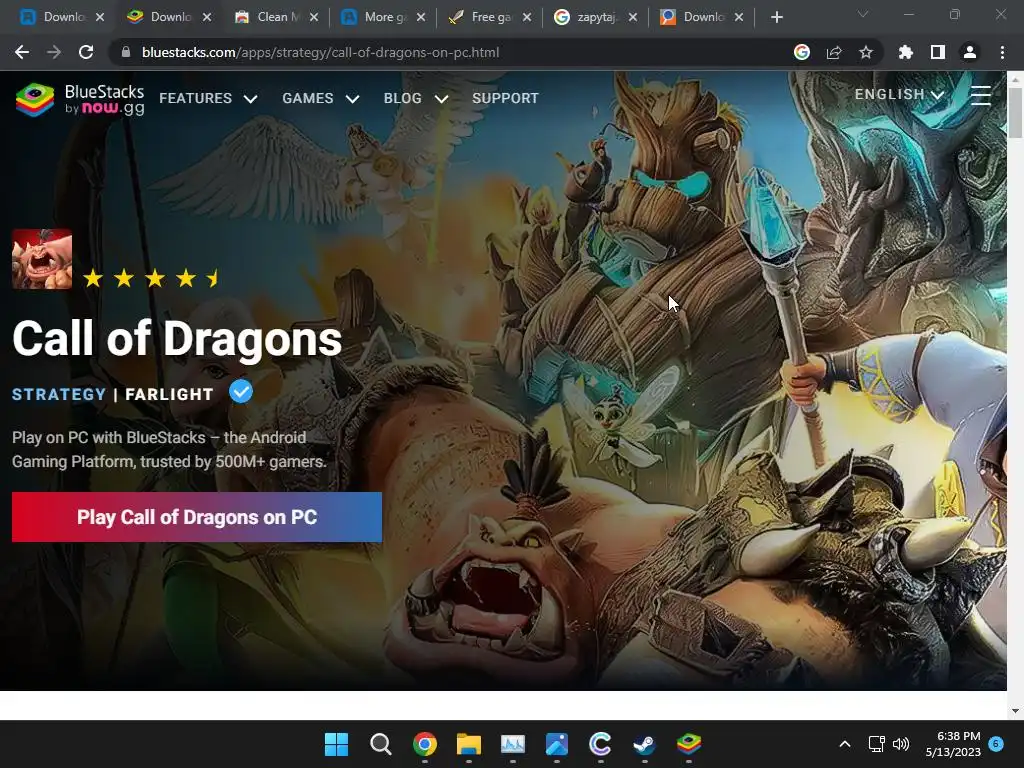Viewport: 1024px width, 768px height.
Task: Open a new tab with the plus button
Action: pos(776,17)
